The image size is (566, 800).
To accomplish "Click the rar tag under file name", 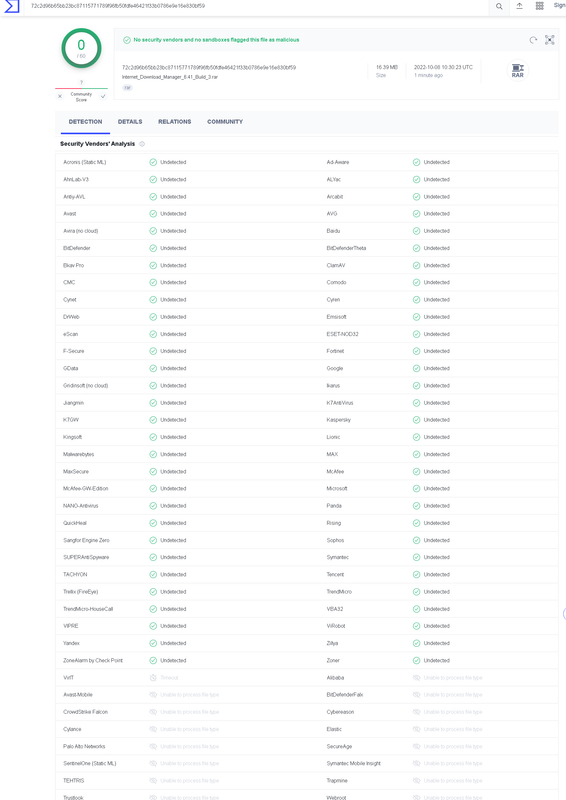I will click(x=127, y=88).
